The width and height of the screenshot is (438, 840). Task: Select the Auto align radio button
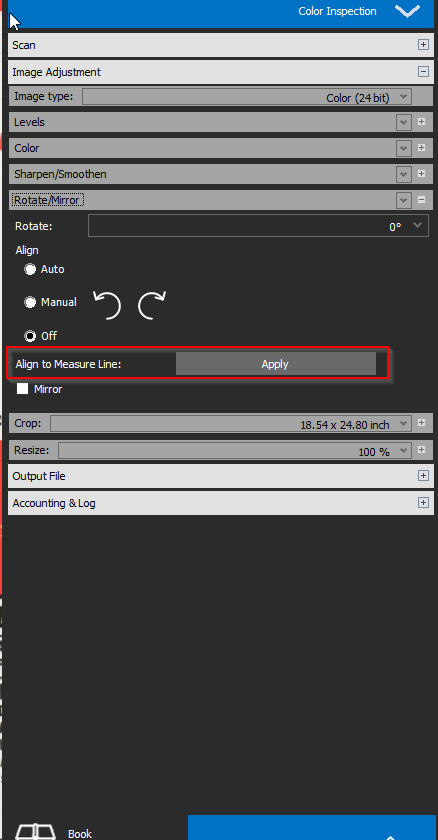30,269
